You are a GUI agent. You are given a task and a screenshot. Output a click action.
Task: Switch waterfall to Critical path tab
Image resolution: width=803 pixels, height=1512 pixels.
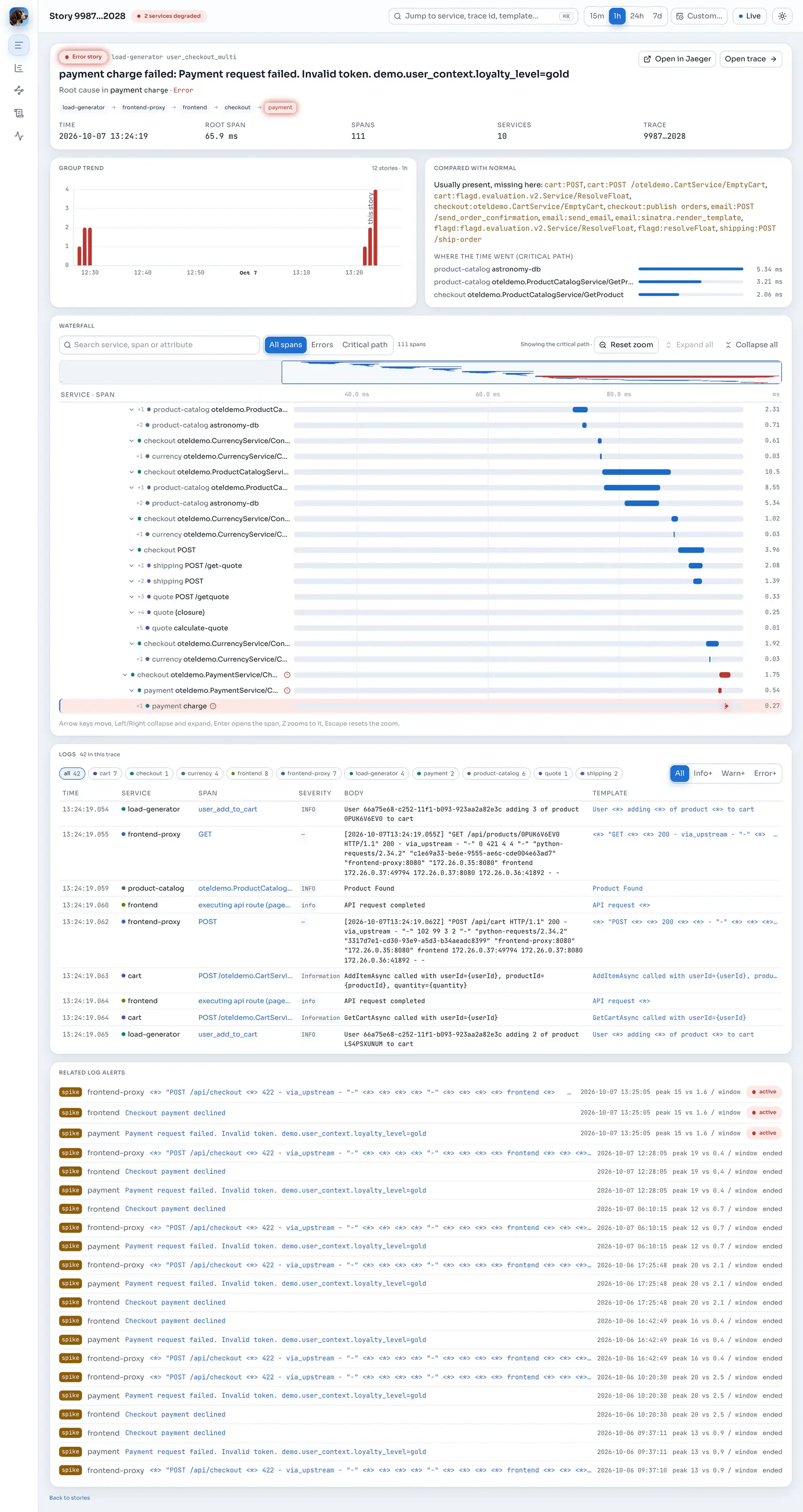pos(365,345)
